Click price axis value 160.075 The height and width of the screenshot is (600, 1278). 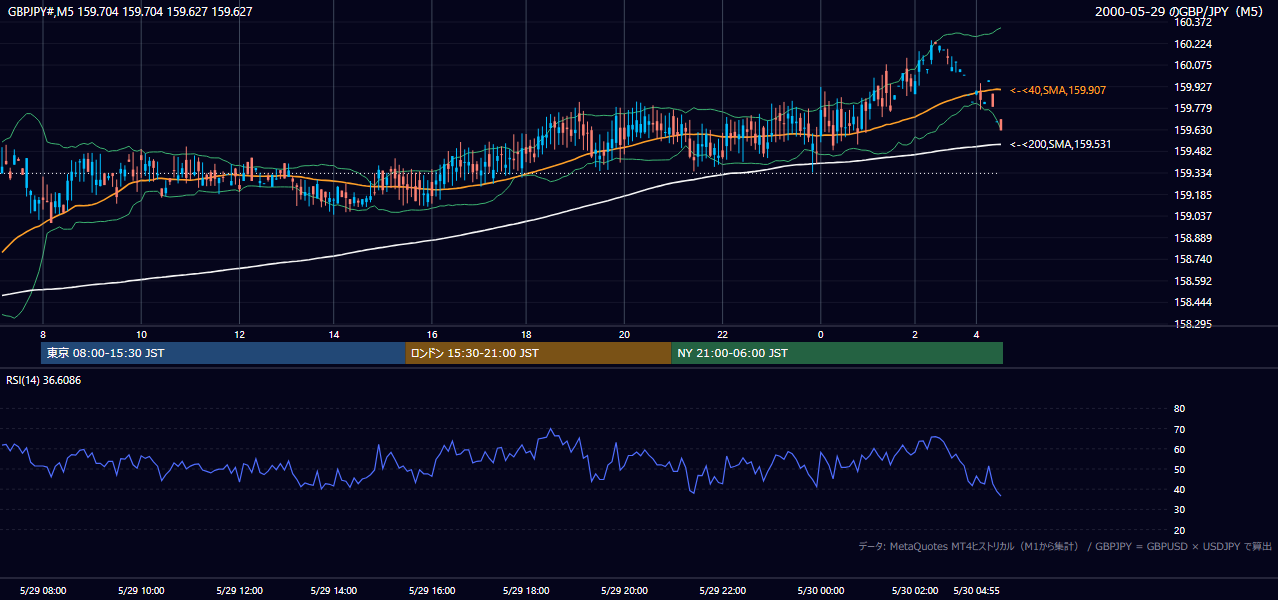(x=1194, y=65)
